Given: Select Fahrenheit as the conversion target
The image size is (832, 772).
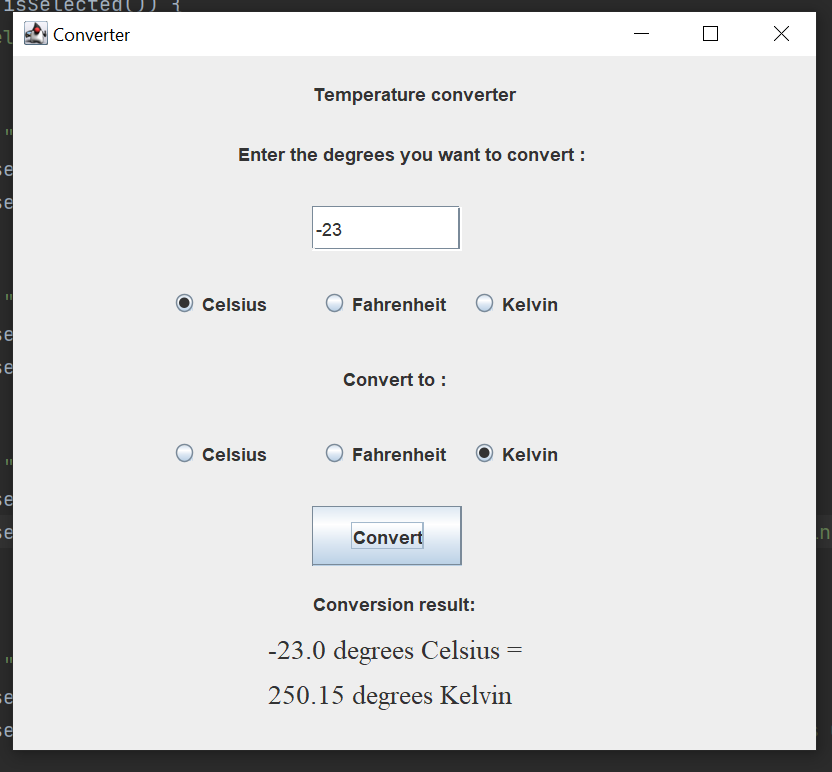Looking at the screenshot, I should pos(334,453).
